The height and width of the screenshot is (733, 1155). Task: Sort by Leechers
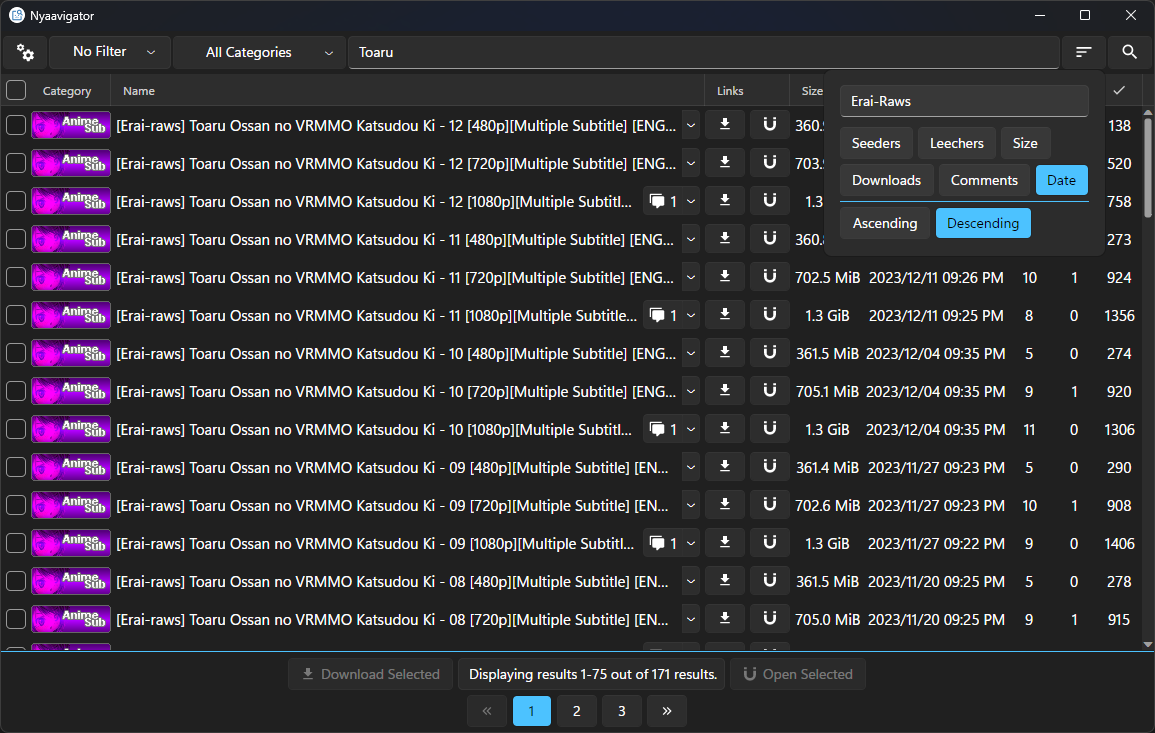click(x=956, y=143)
